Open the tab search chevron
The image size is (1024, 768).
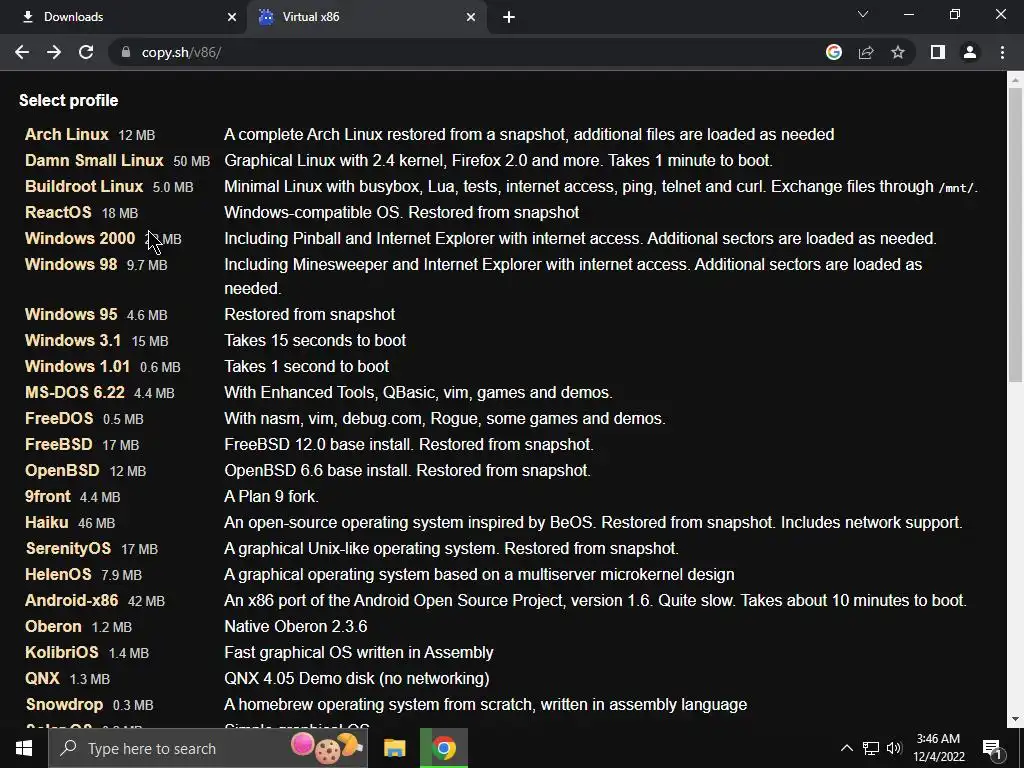pyautogui.click(x=863, y=14)
